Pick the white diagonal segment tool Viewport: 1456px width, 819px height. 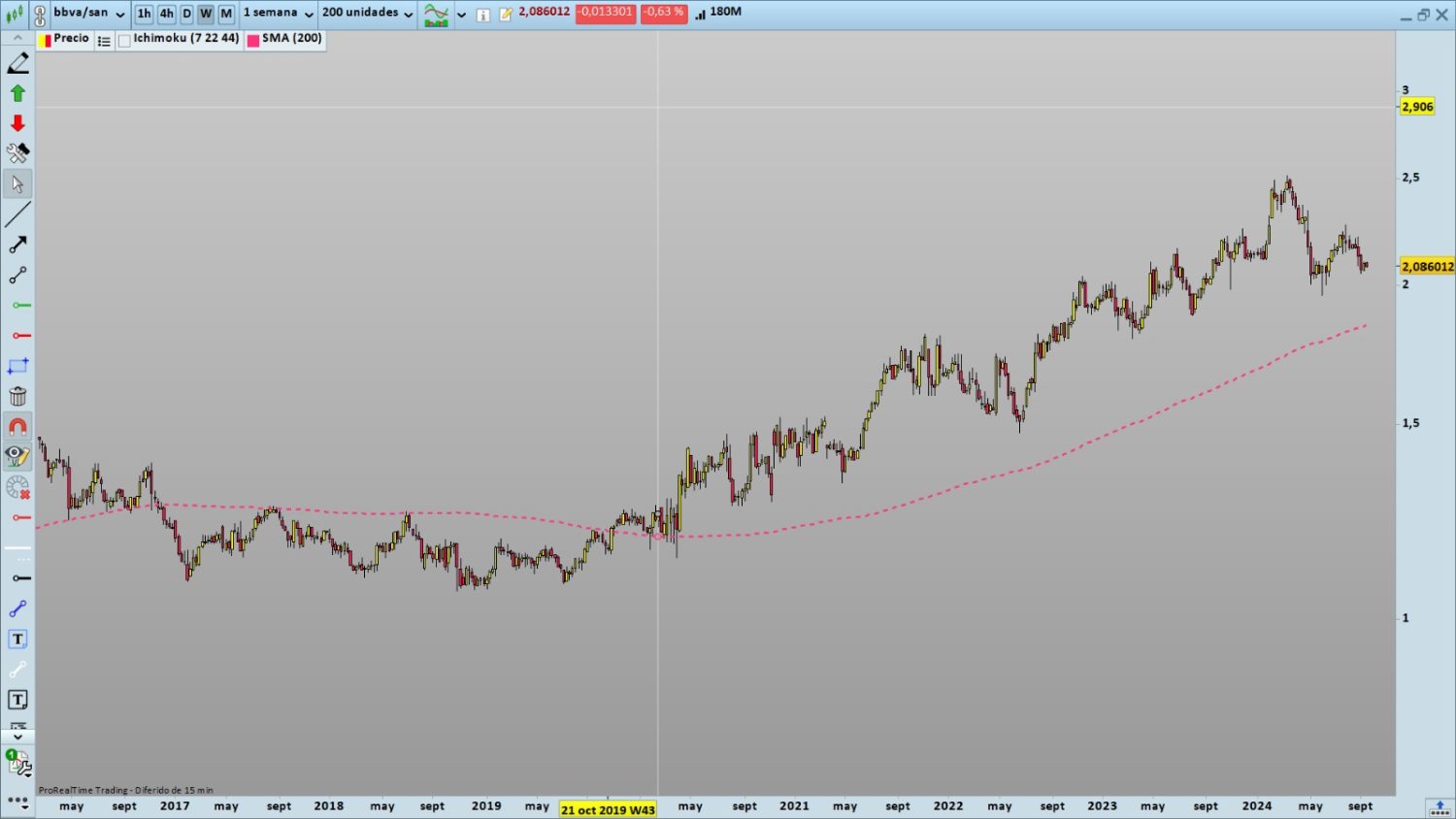(x=17, y=670)
